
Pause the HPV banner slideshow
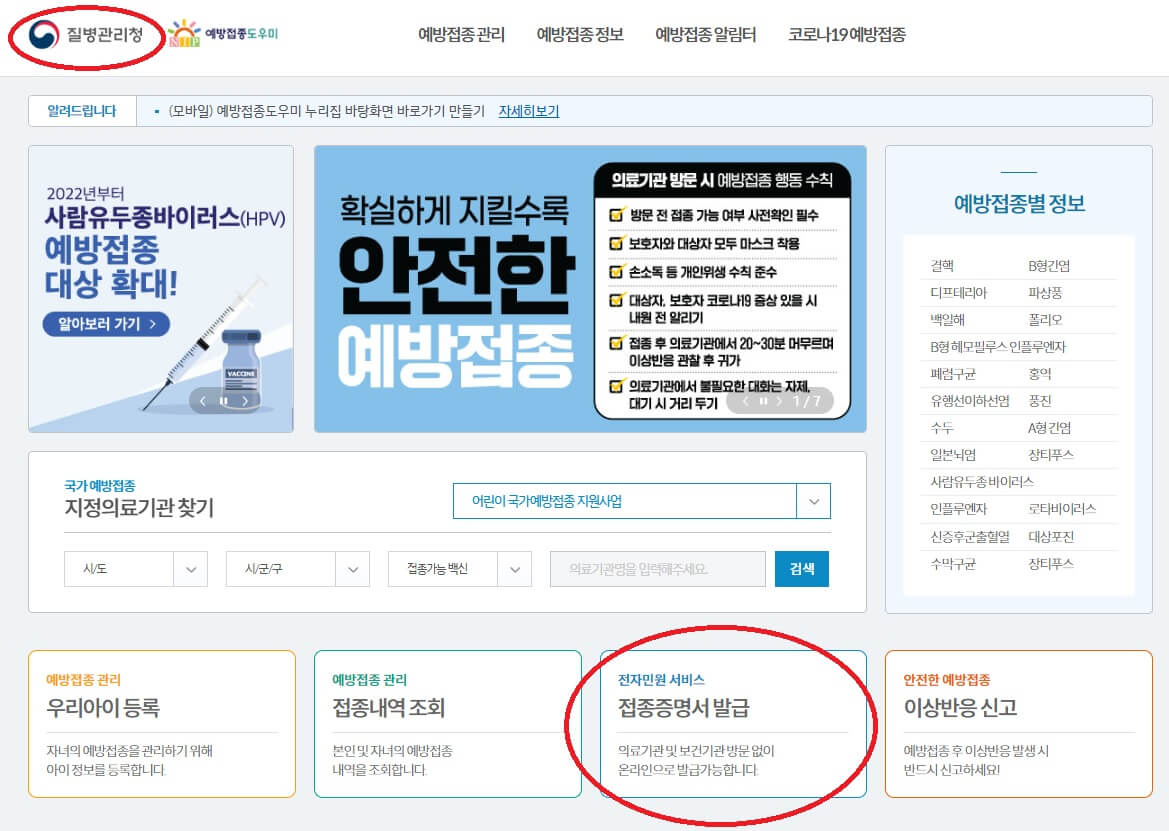point(222,400)
